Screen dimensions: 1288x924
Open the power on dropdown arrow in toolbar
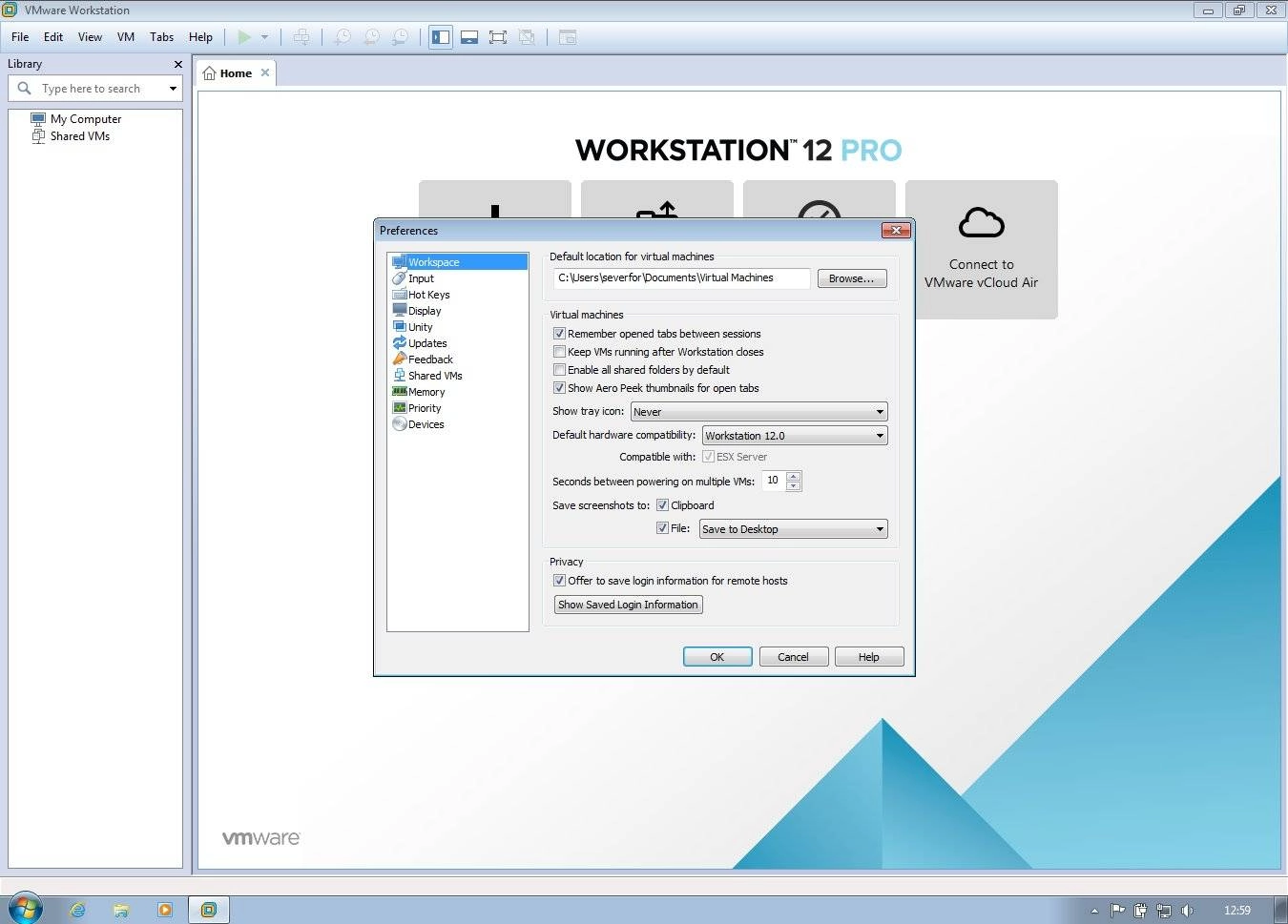[264, 37]
